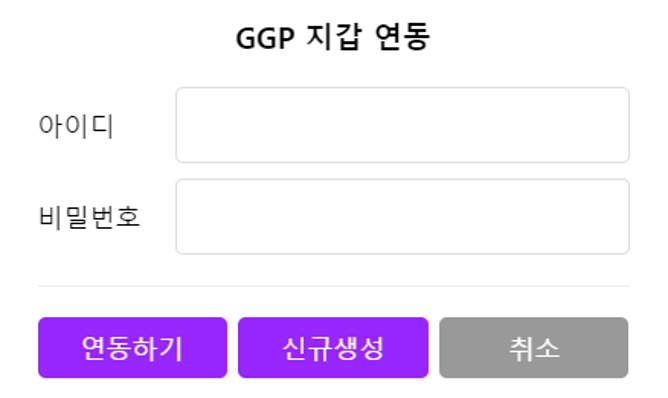
Task: Activate the empty field beside 비밀번호
Action: [x=403, y=216]
